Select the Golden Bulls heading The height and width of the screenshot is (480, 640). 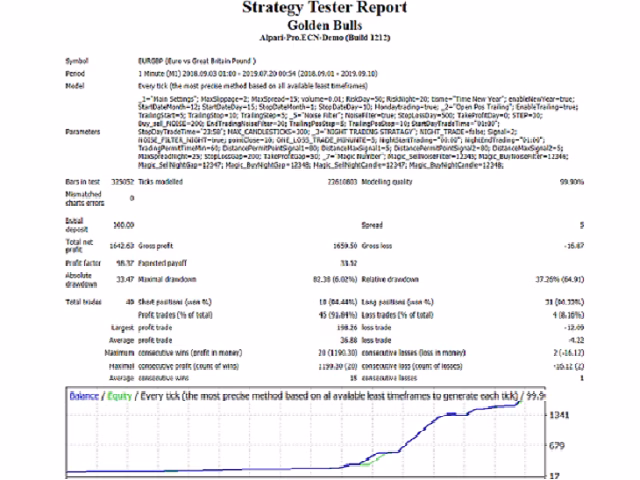pyautogui.click(x=324, y=25)
